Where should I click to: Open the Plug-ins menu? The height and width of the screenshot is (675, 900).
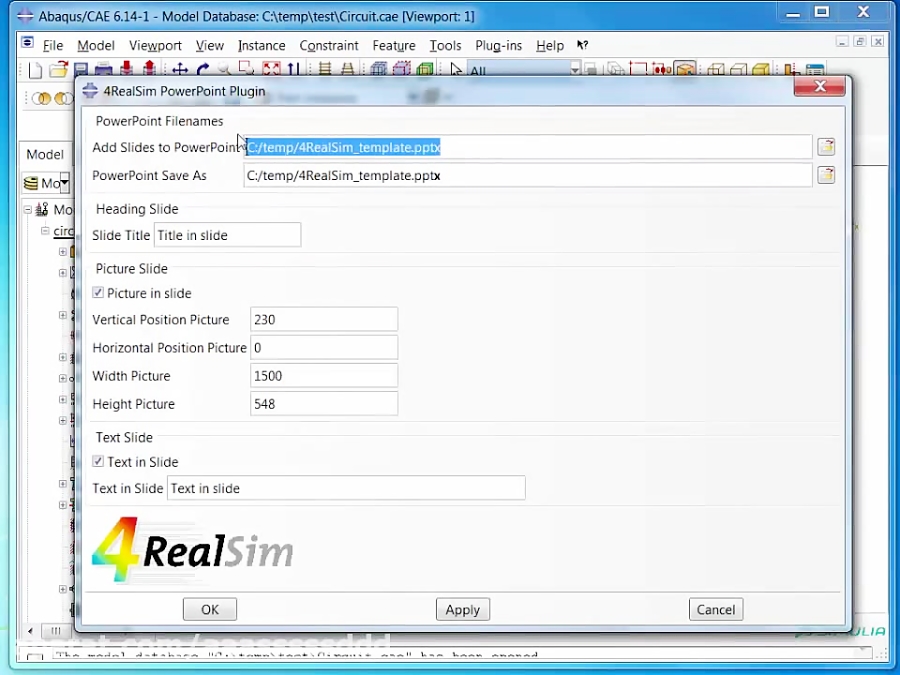(498, 45)
